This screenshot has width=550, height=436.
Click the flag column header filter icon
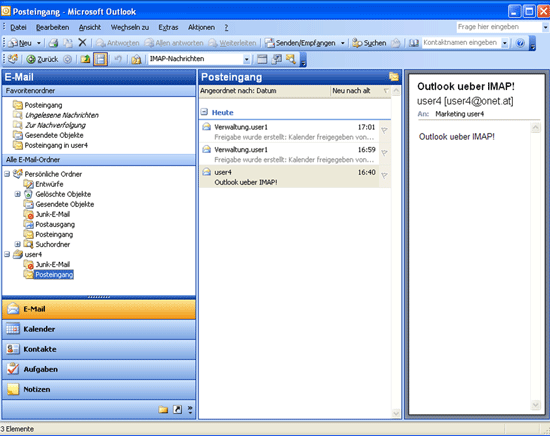386,91
